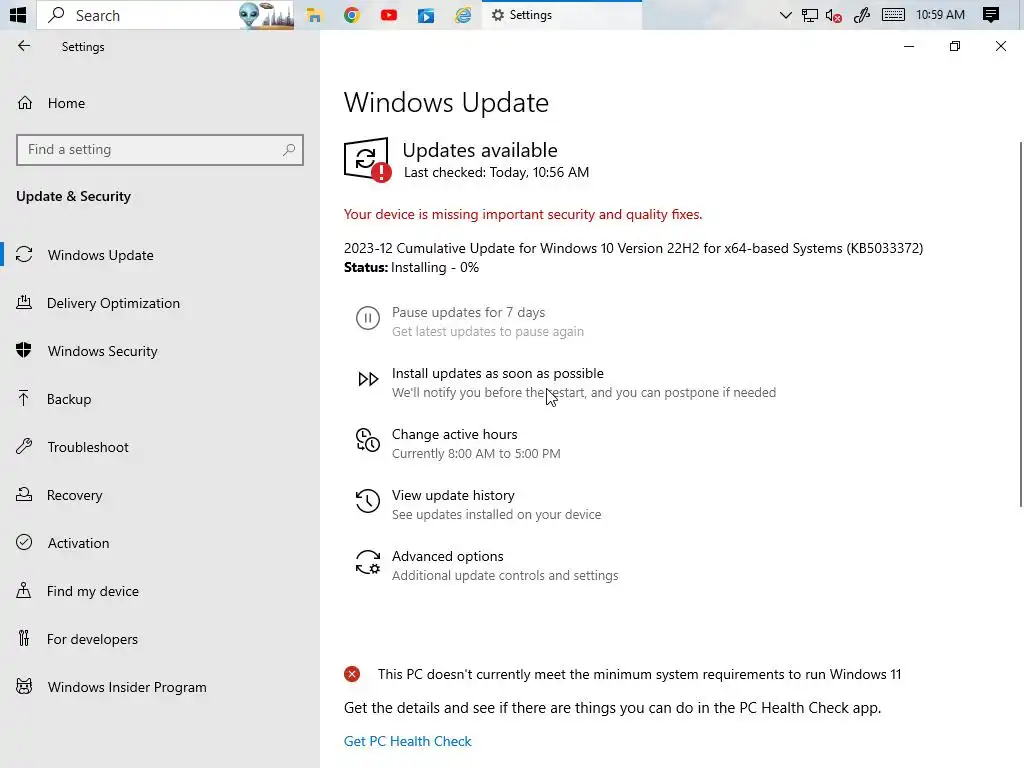Image resolution: width=1024 pixels, height=768 pixels.
Task: Open Troubleshoot settings
Action: [x=160, y=447]
